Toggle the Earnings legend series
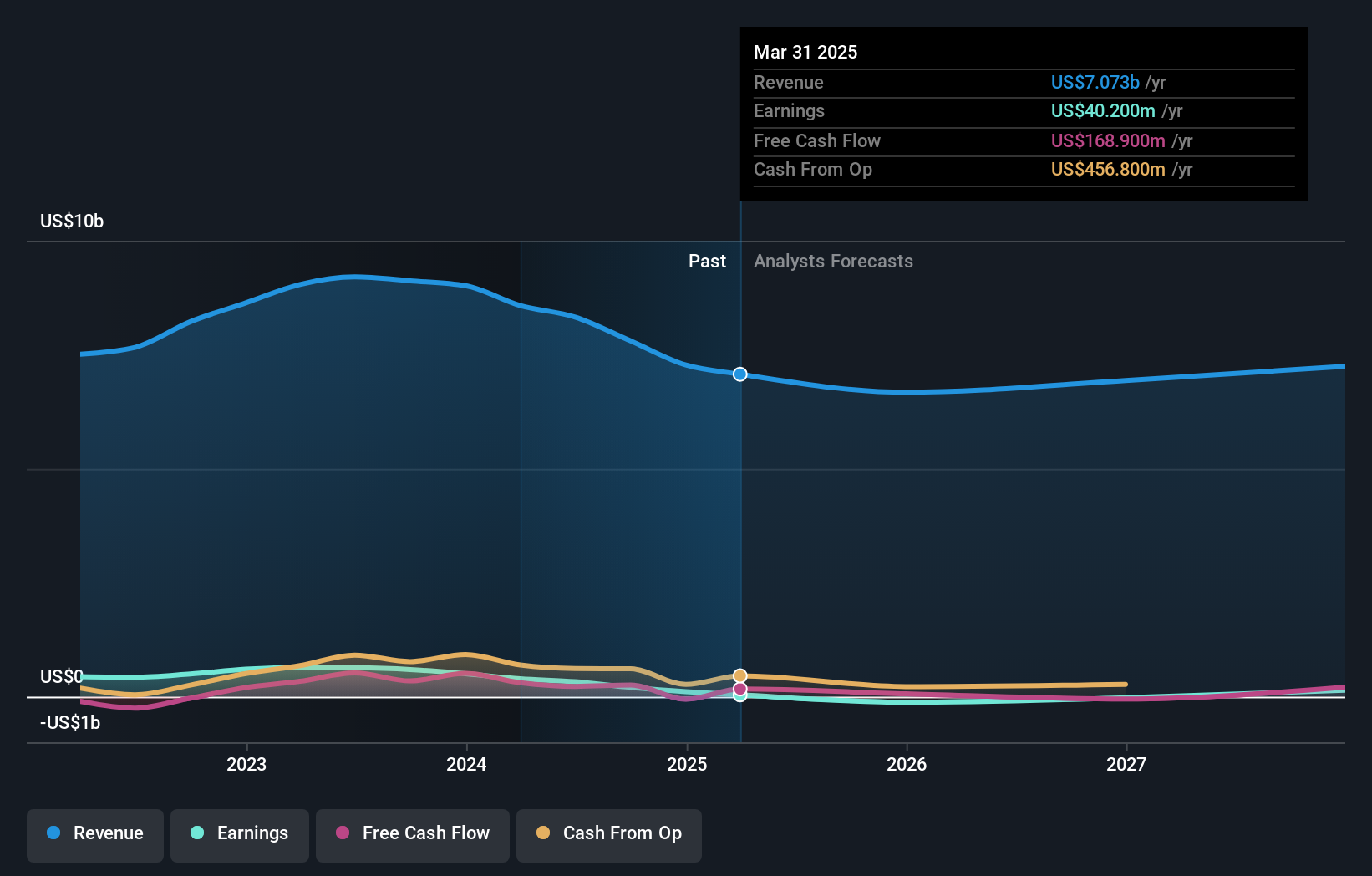1372x876 pixels. point(240,835)
